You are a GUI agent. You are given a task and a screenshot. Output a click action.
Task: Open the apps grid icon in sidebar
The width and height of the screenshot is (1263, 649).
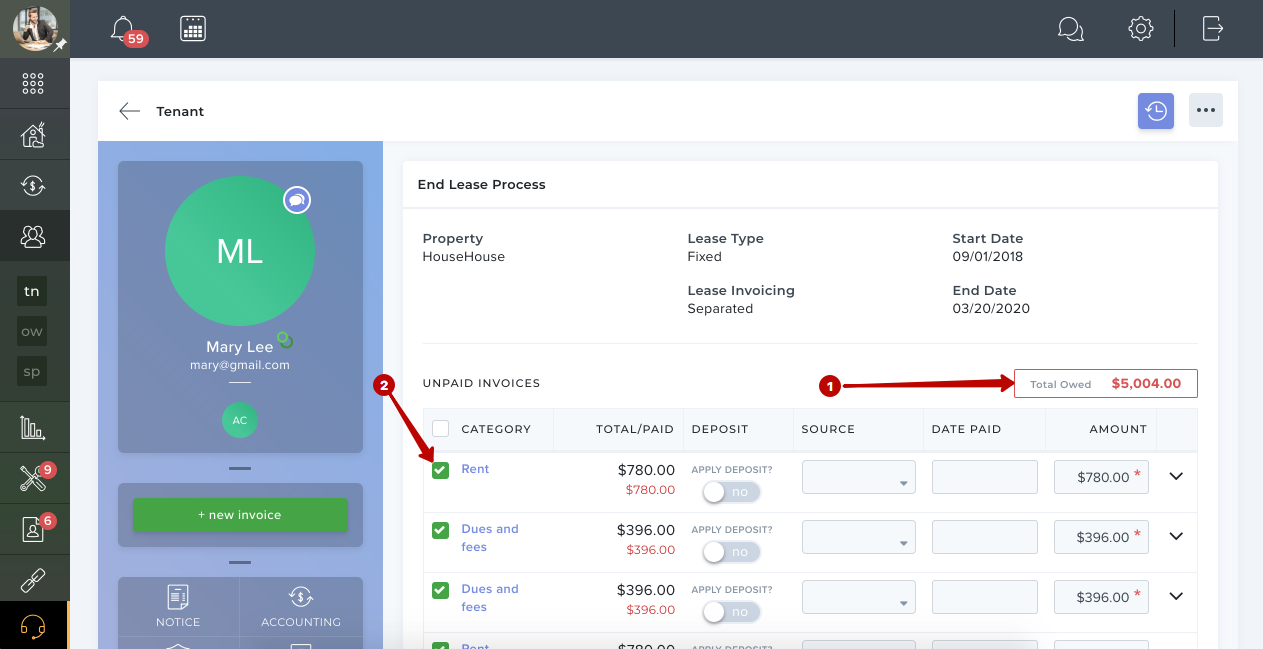pos(33,84)
